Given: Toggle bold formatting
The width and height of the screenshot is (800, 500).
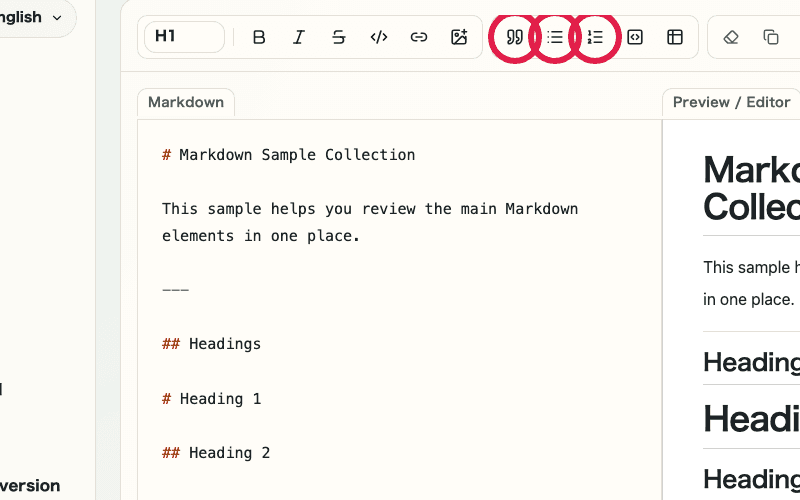Looking at the screenshot, I should (x=259, y=37).
